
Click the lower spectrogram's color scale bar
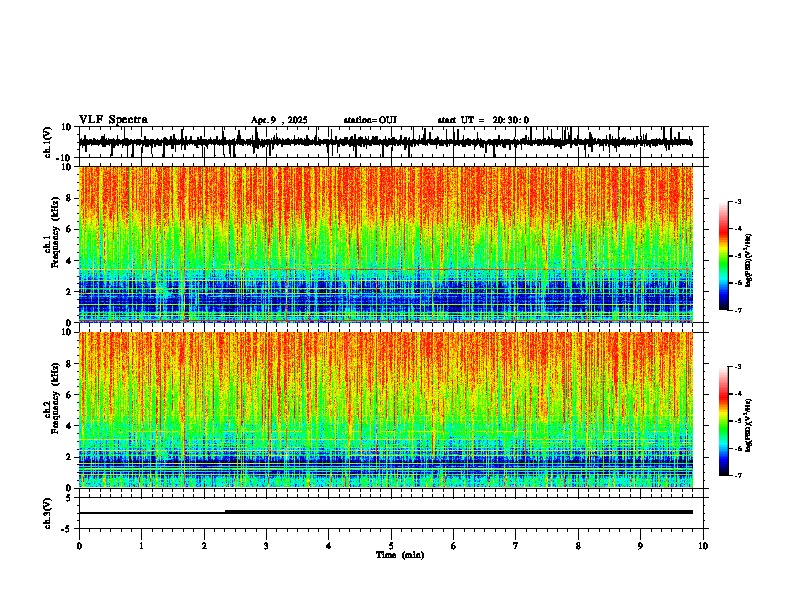(723, 421)
